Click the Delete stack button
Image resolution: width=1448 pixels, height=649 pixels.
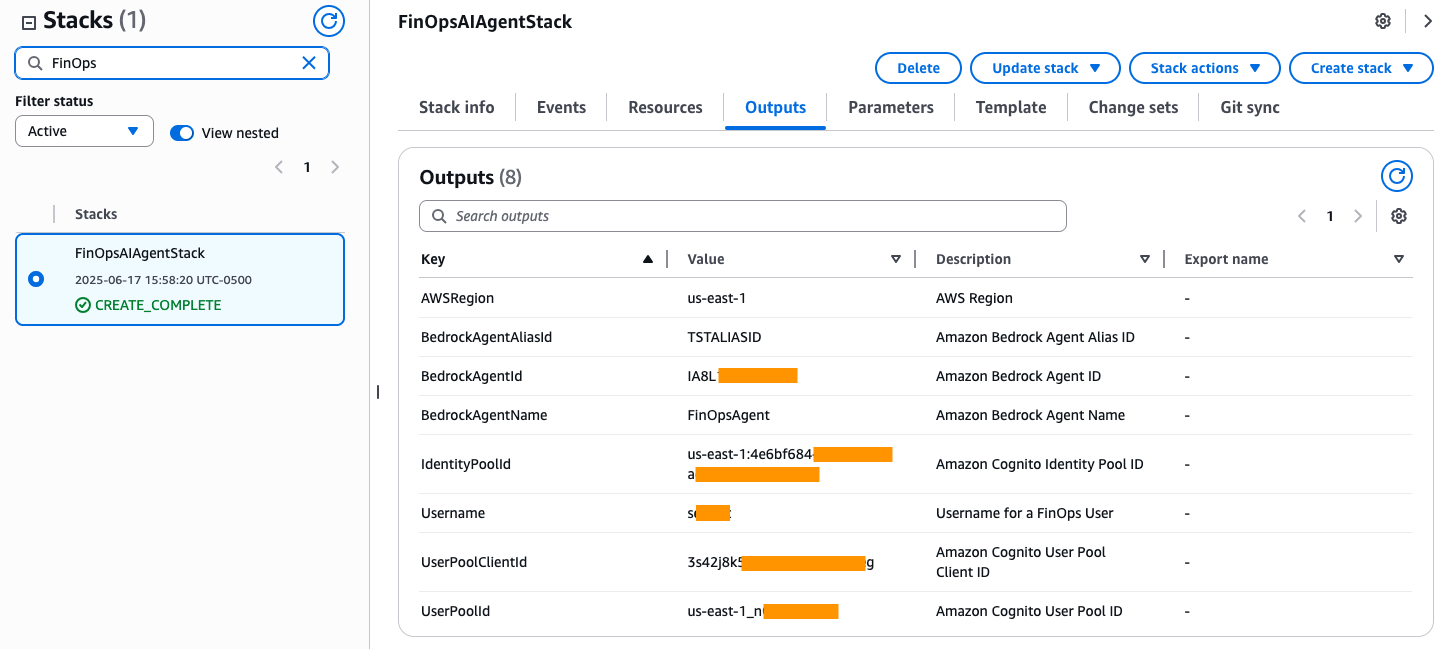(x=918, y=68)
